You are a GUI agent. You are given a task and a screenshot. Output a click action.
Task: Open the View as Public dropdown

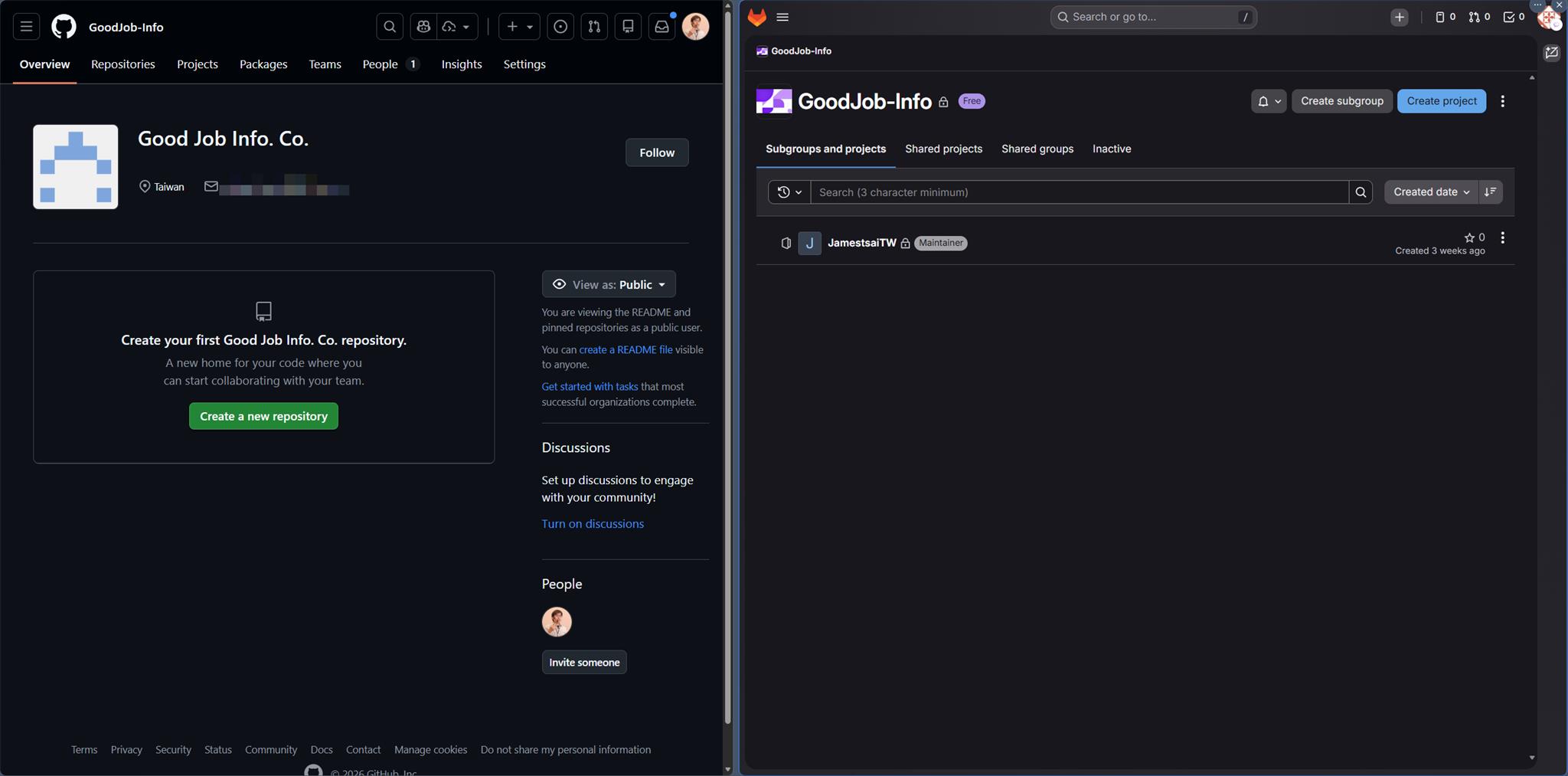coord(609,284)
